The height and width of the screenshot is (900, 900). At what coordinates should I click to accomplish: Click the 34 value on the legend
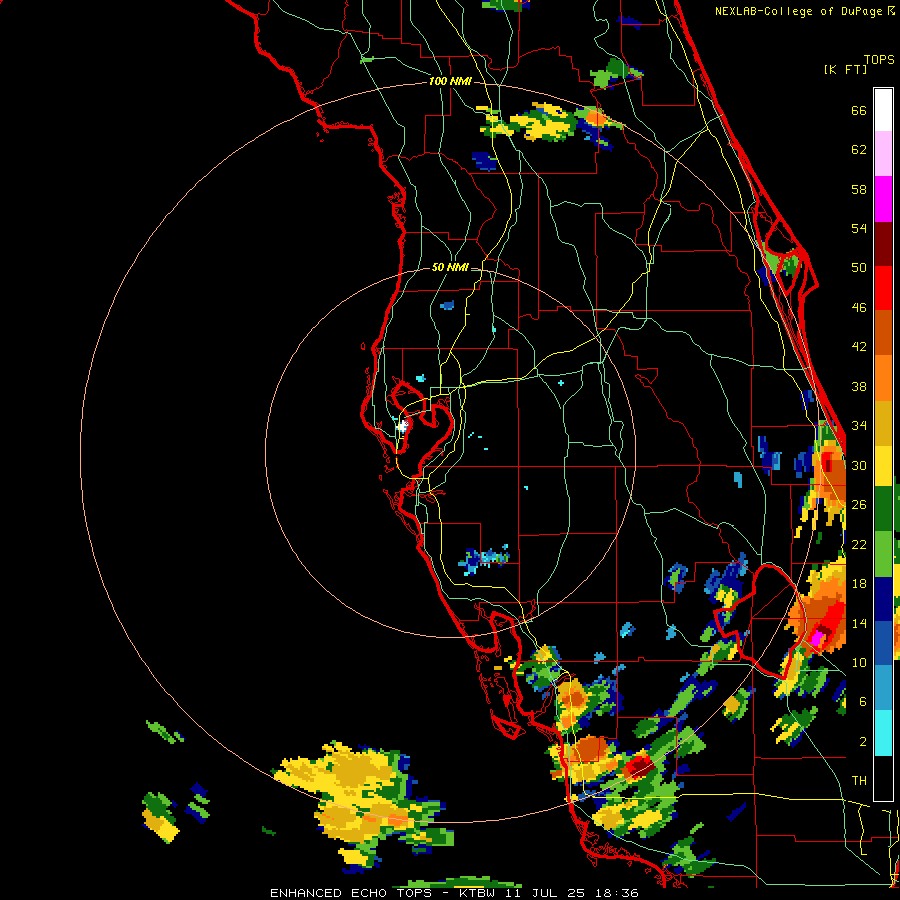(859, 426)
